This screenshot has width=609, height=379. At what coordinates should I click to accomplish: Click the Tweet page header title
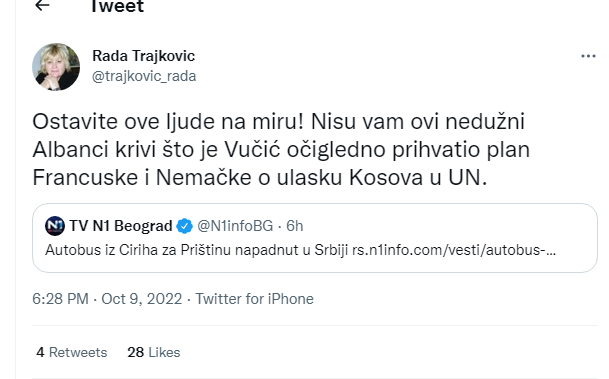[x=117, y=6]
